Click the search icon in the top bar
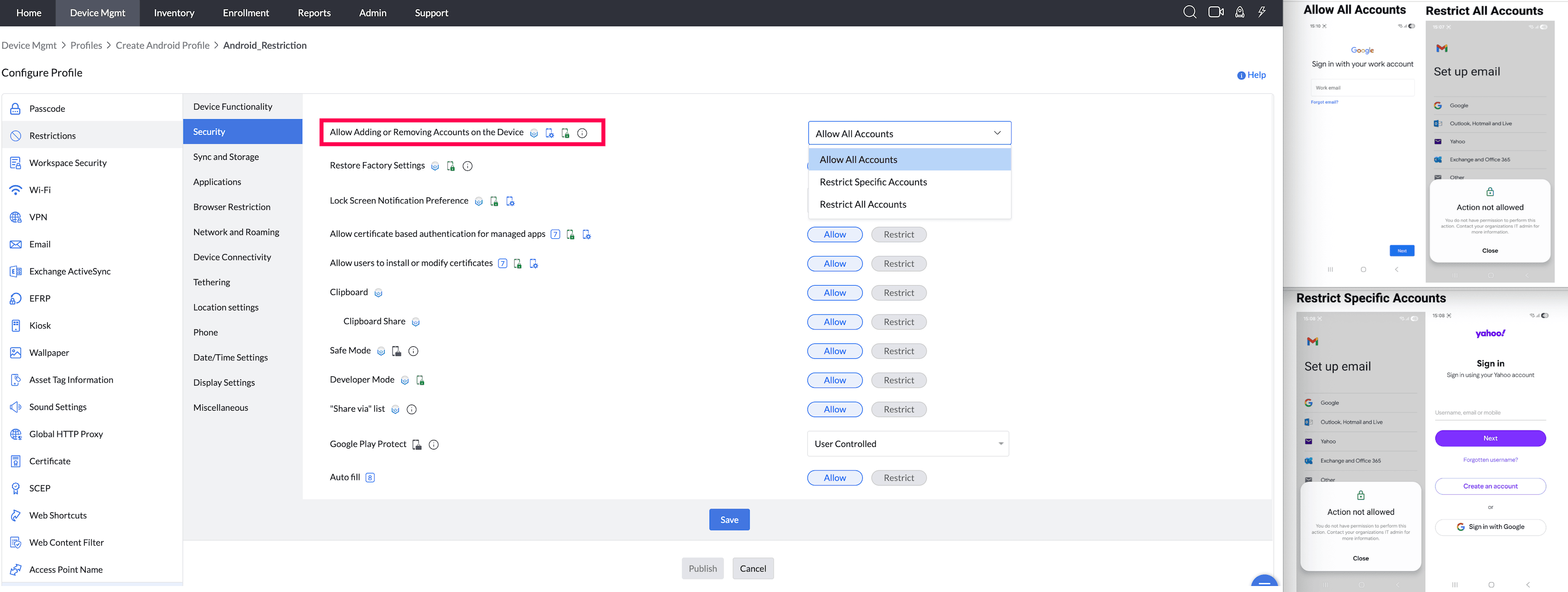 1189,12
